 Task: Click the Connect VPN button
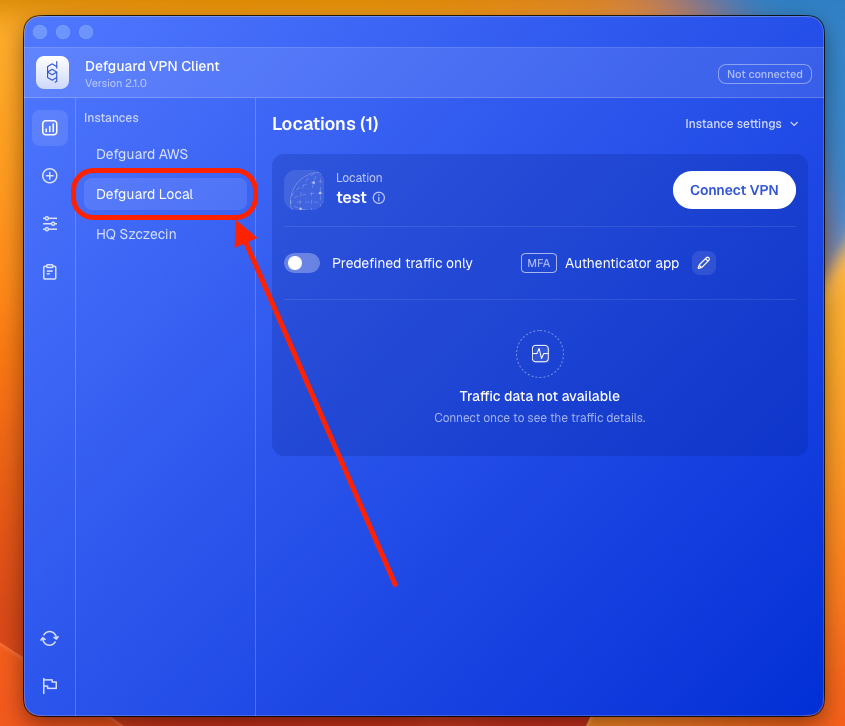734,190
